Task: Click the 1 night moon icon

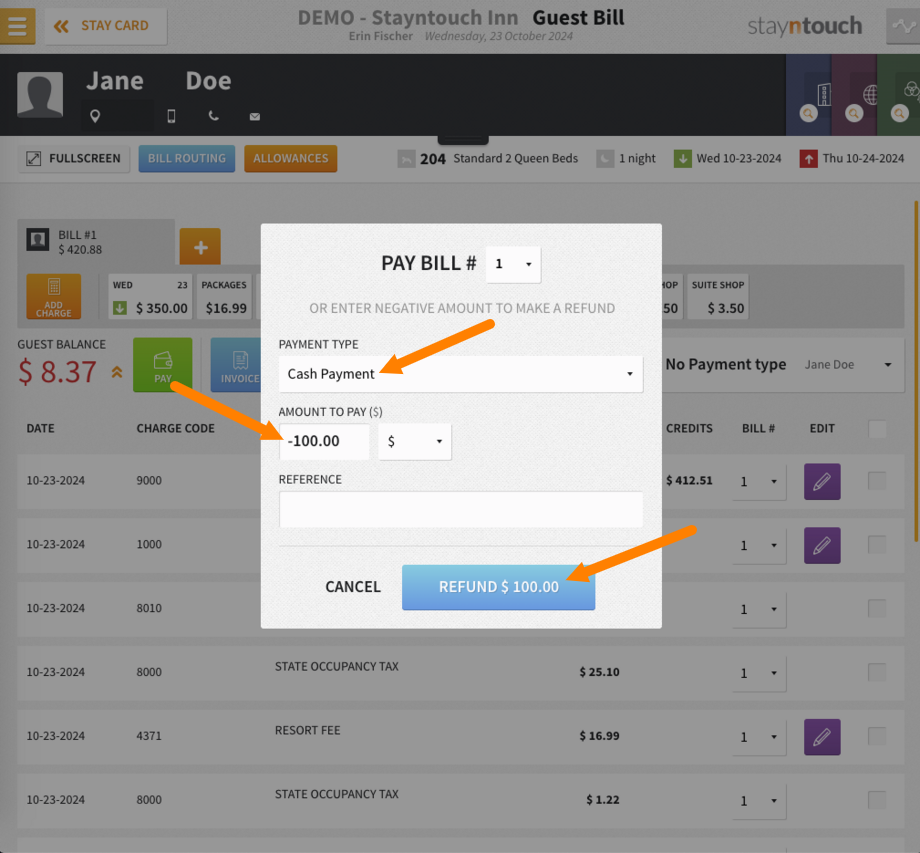Action: click(x=605, y=159)
